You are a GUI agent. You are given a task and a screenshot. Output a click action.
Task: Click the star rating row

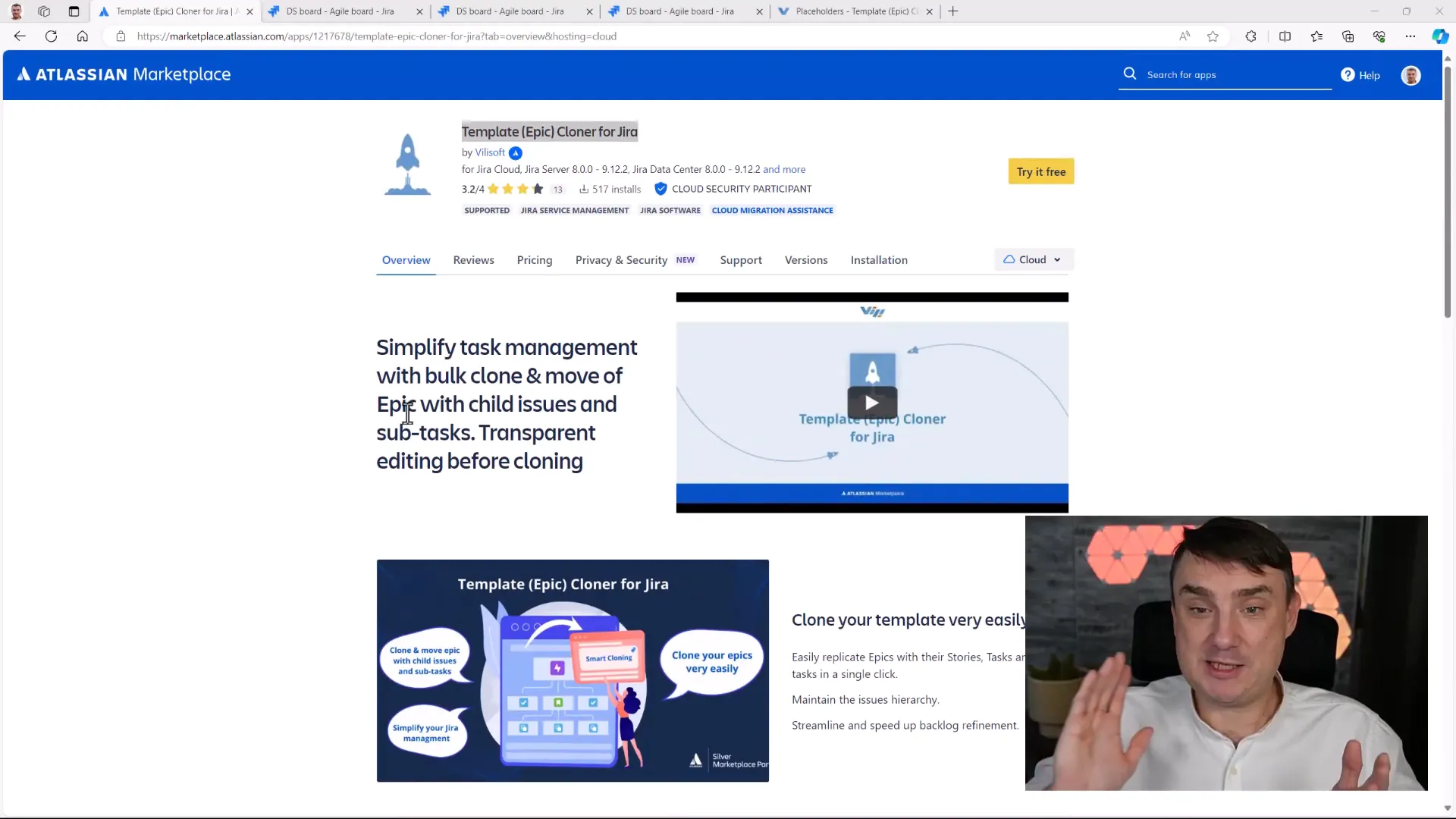[516, 189]
